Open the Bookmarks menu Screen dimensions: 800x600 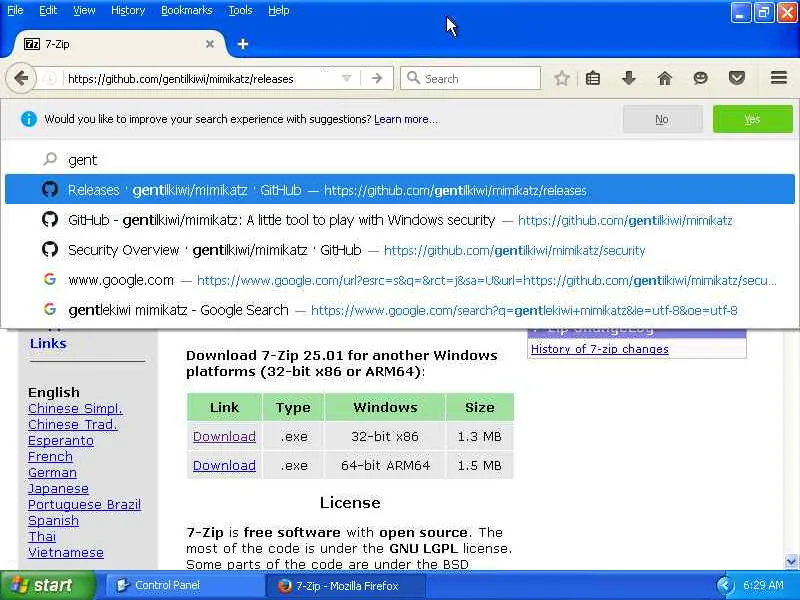(x=187, y=10)
